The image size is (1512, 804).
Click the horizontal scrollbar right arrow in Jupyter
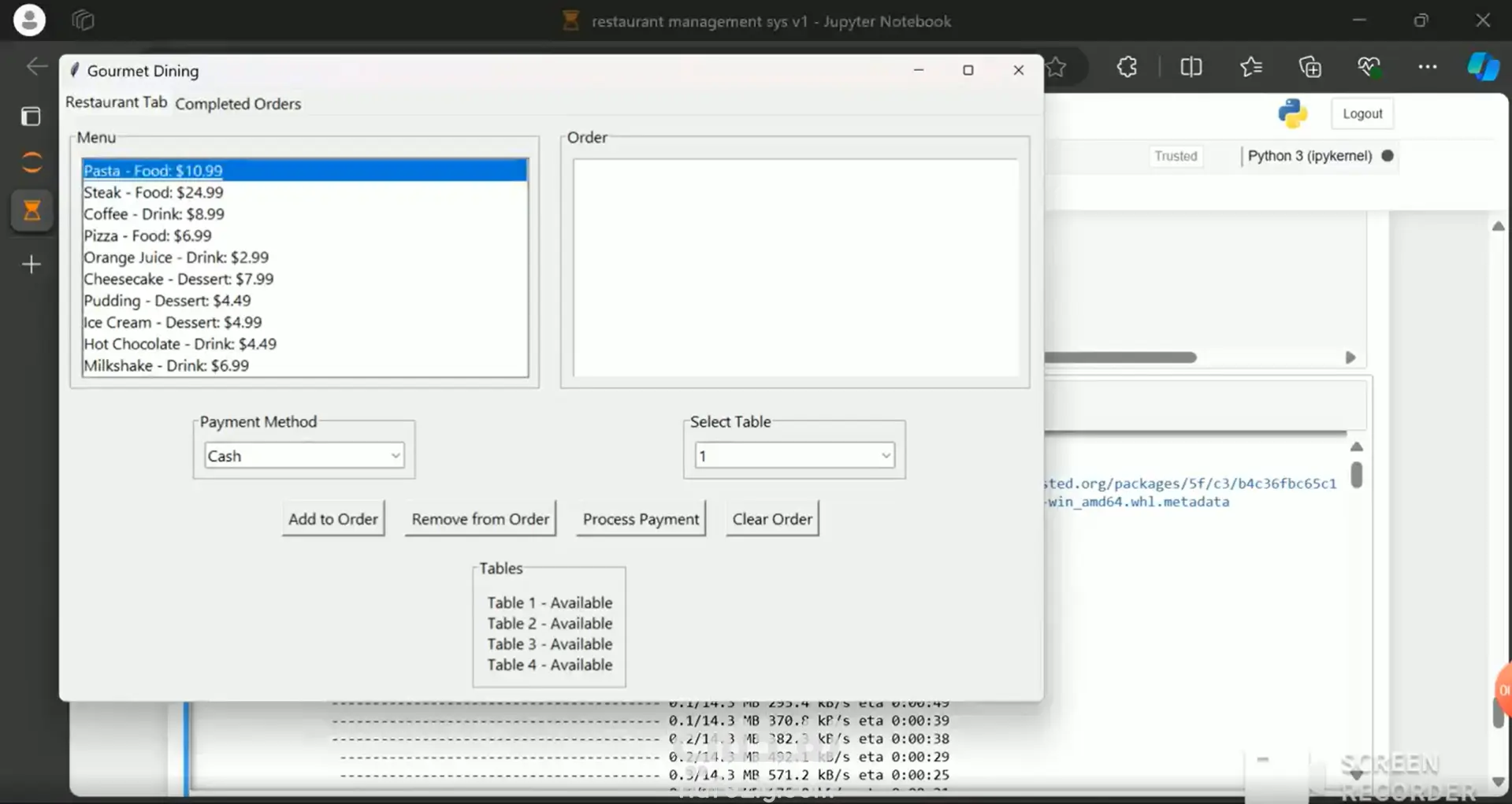[x=1350, y=358]
